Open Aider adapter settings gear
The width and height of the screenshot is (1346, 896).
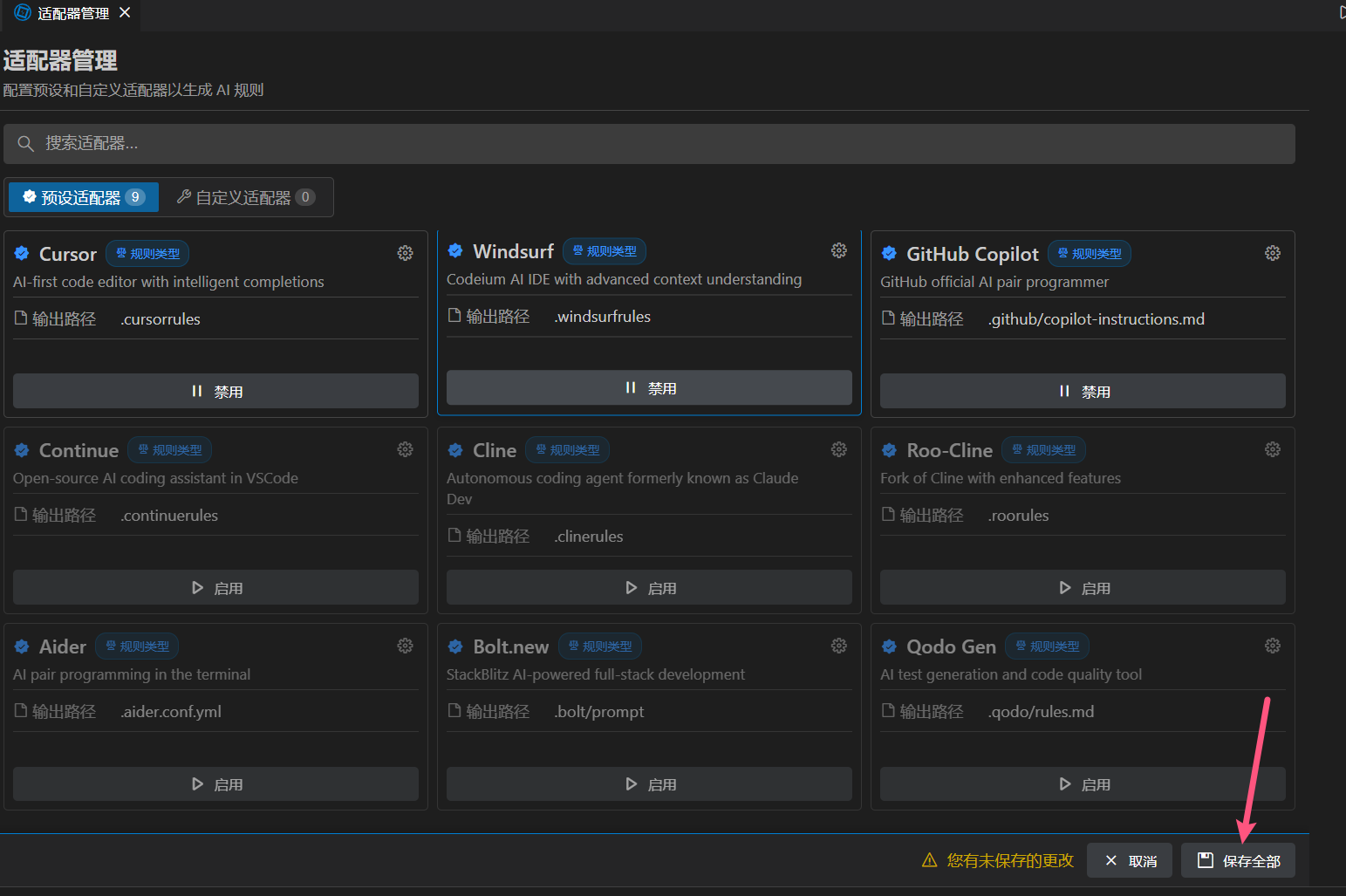(x=405, y=646)
